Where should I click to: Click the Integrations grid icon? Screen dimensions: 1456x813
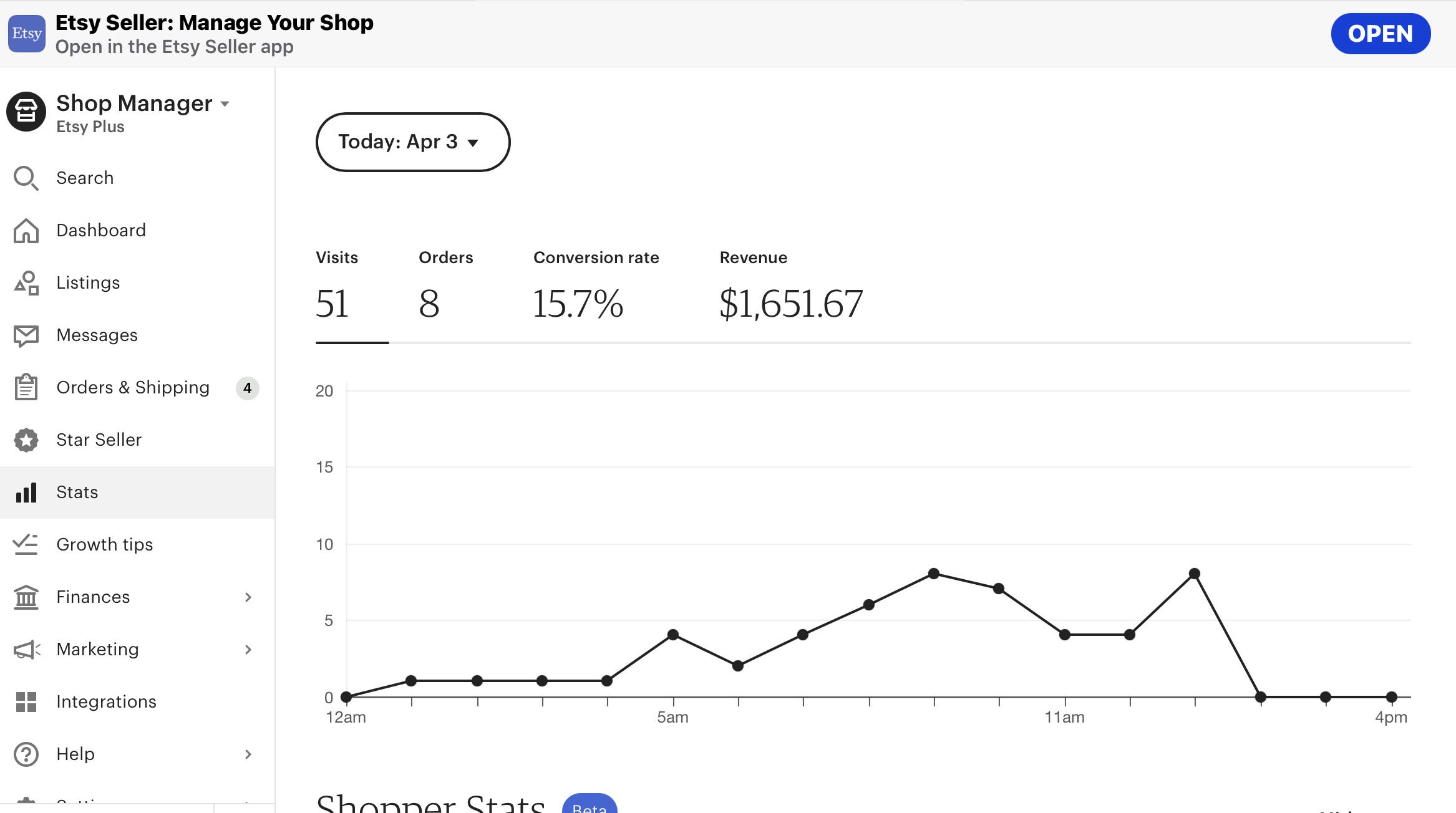(x=26, y=702)
